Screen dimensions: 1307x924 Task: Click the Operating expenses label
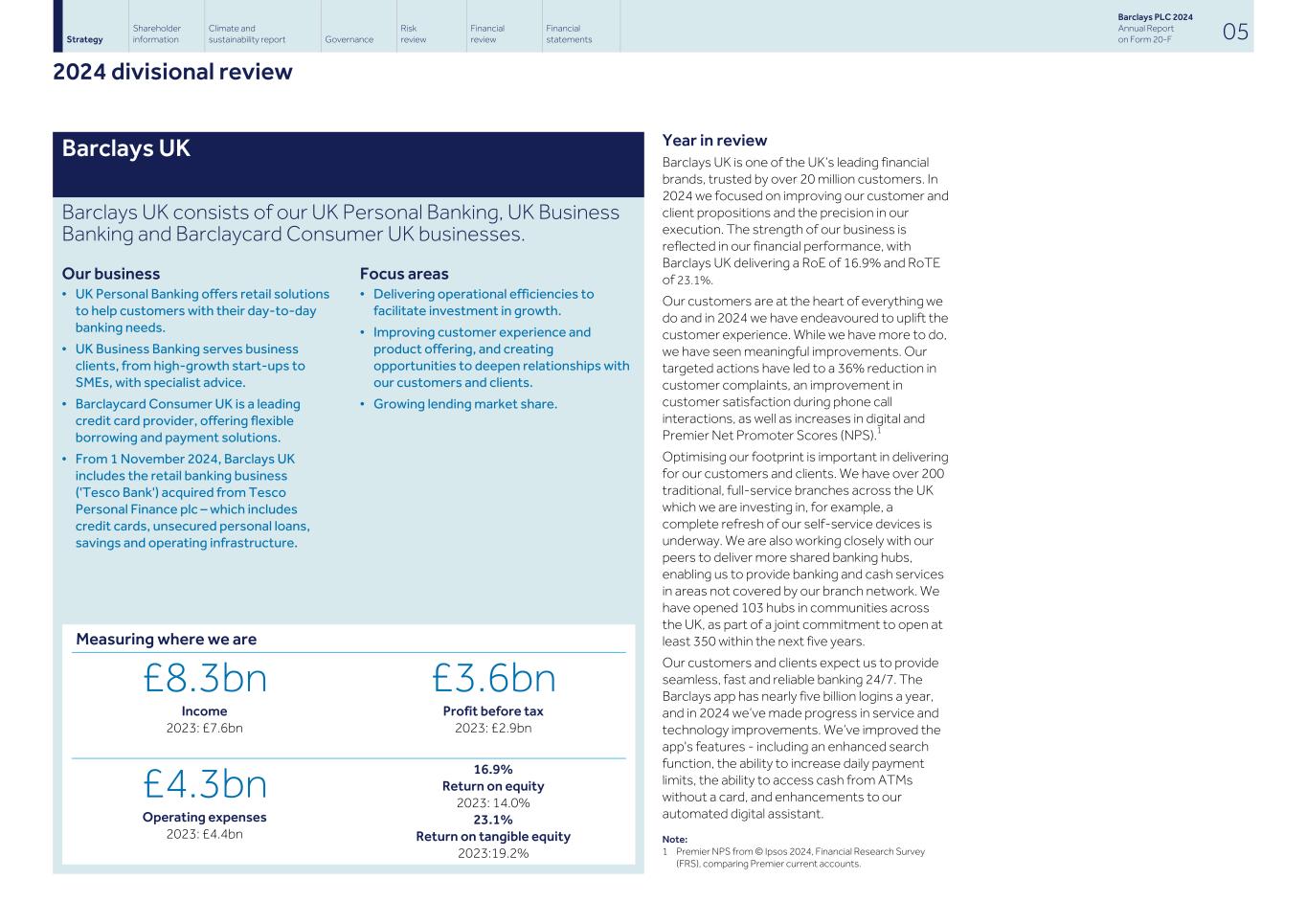coord(205,818)
